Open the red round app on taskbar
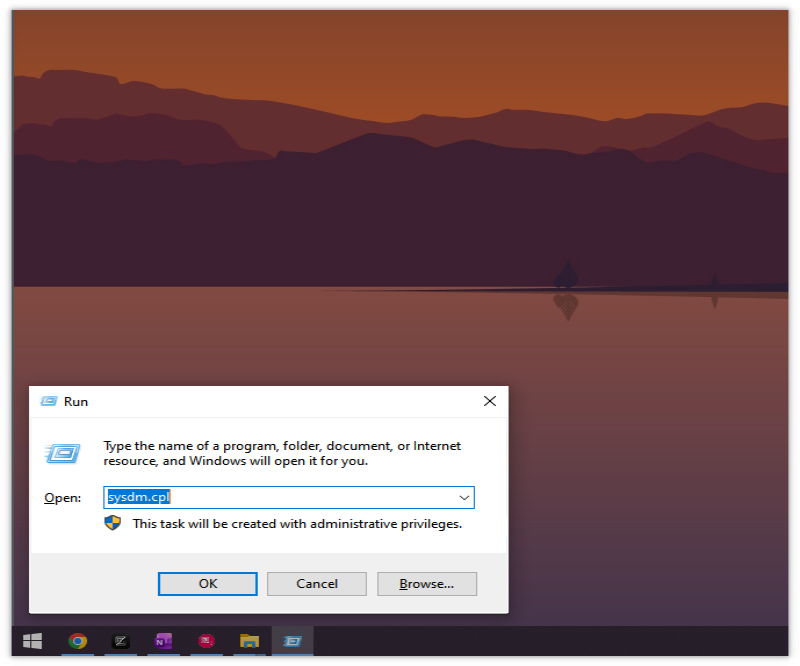This screenshot has width=800, height=666. [x=206, y=640]
